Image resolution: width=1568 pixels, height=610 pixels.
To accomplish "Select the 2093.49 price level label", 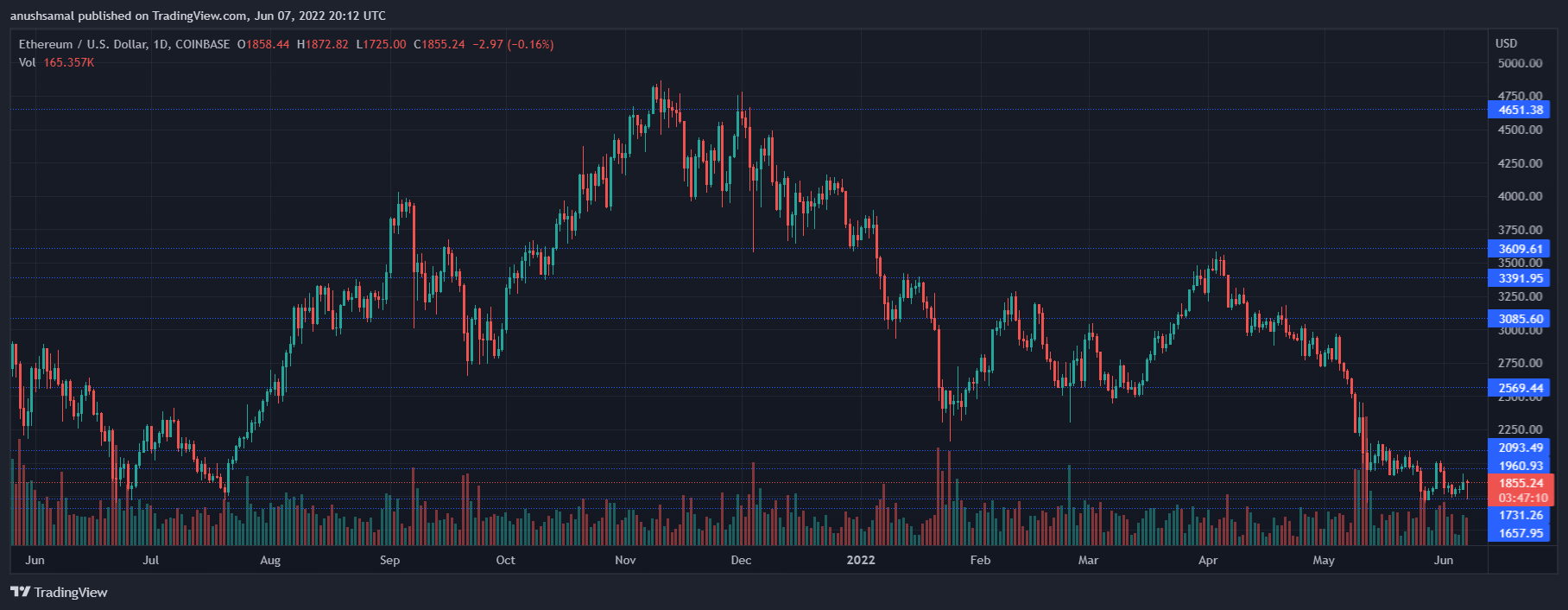I will [x=1519, y=448].
